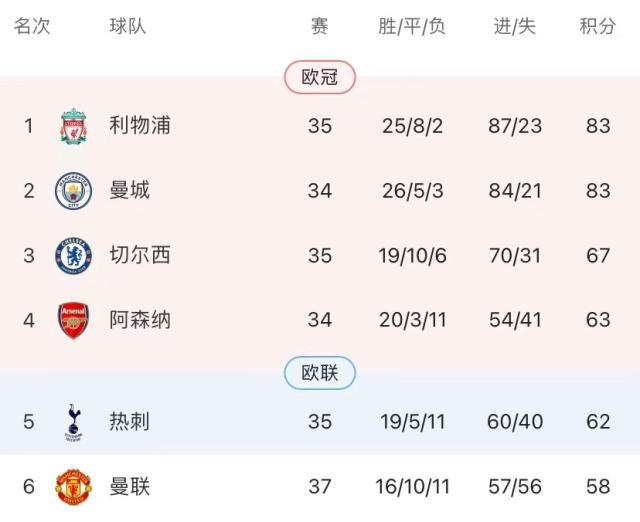
Task: Click the 欧联 zone label
Action: [320, 374]
